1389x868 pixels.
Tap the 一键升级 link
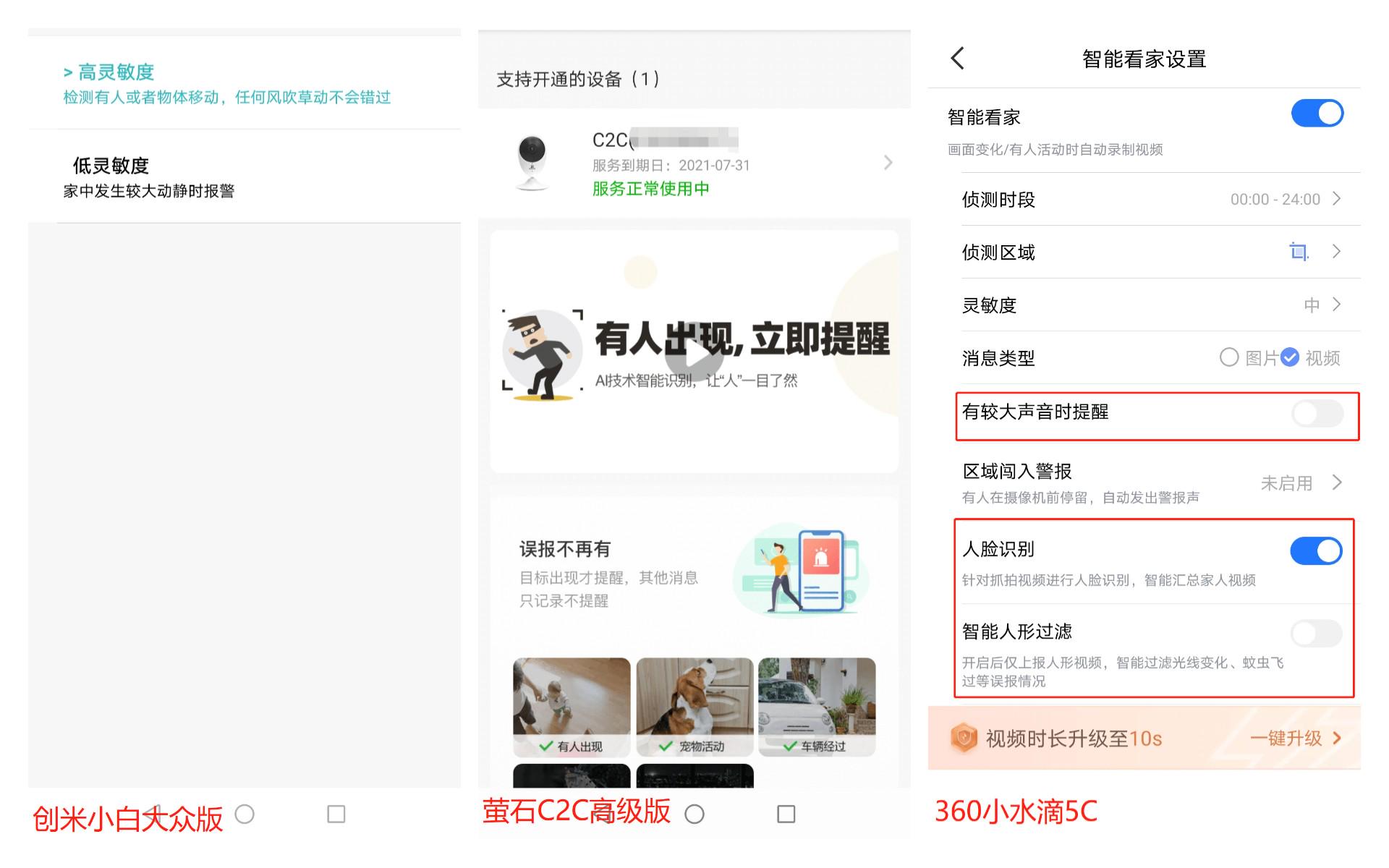1295,739
